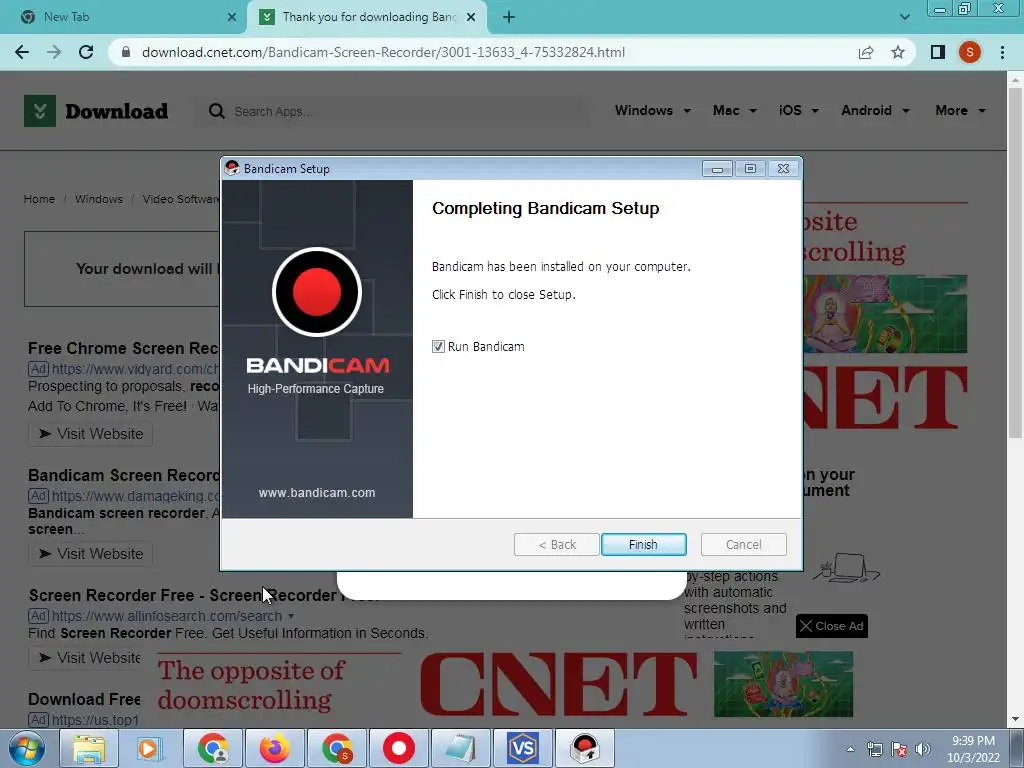Close the New Tab tab

[232, 18]
